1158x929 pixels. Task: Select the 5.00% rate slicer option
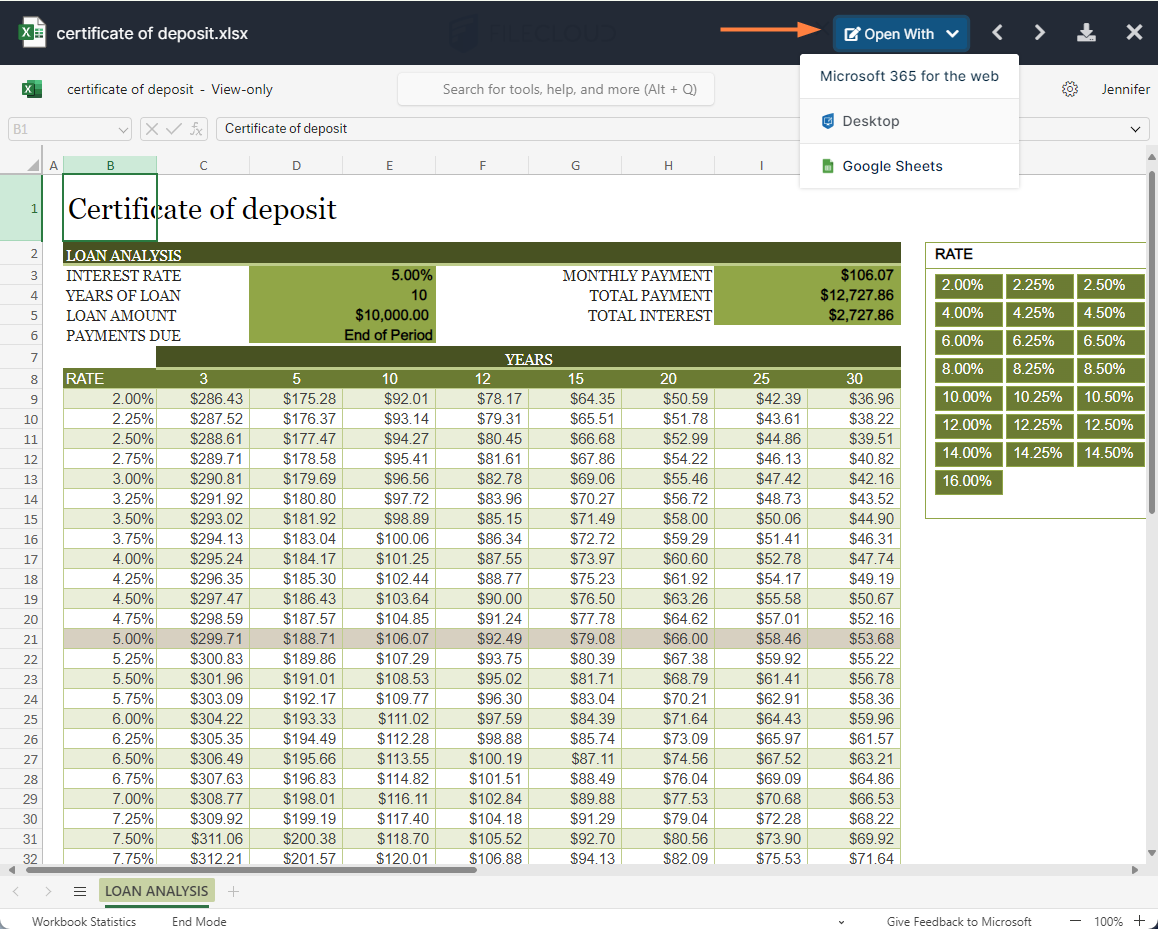click(x=109, y=638)
